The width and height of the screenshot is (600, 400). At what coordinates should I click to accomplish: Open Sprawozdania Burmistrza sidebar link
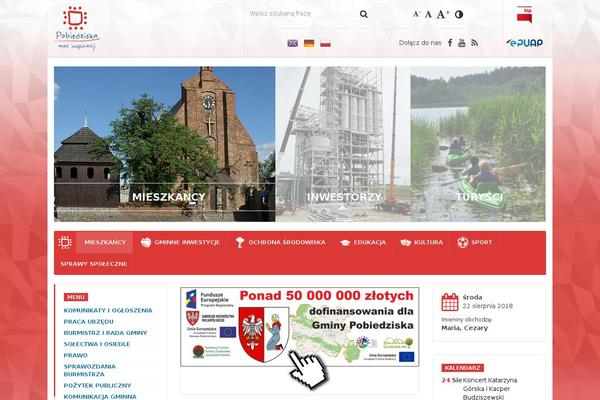click(x=90, y=370)
